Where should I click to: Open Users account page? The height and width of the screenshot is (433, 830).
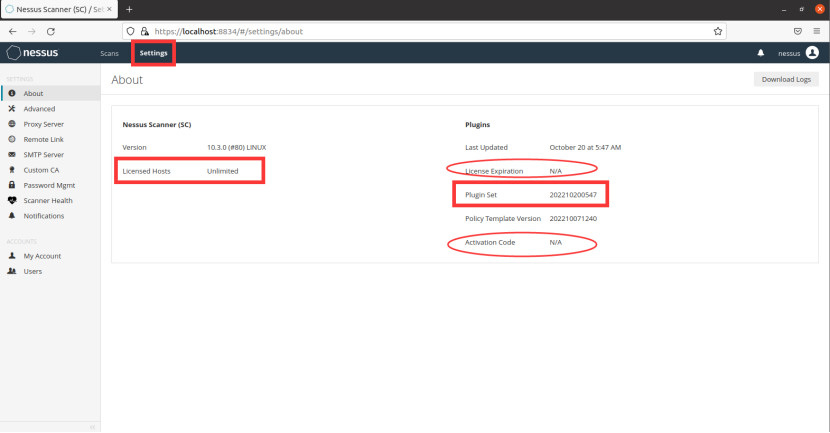pyautogui.click(x=50, y=271)
